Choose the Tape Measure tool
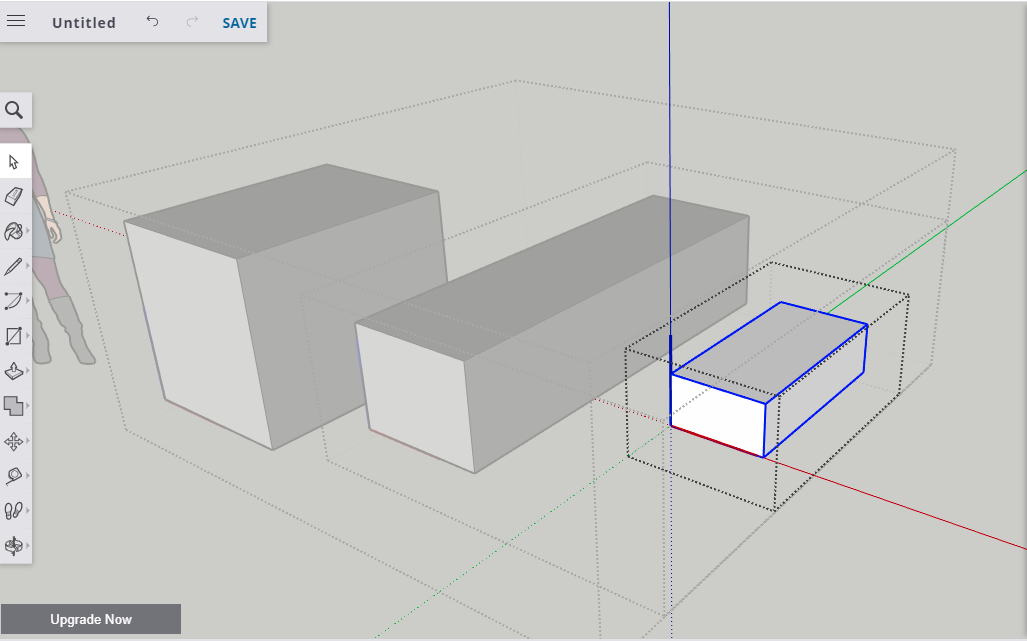1027x641 pixels. [12, 476]
